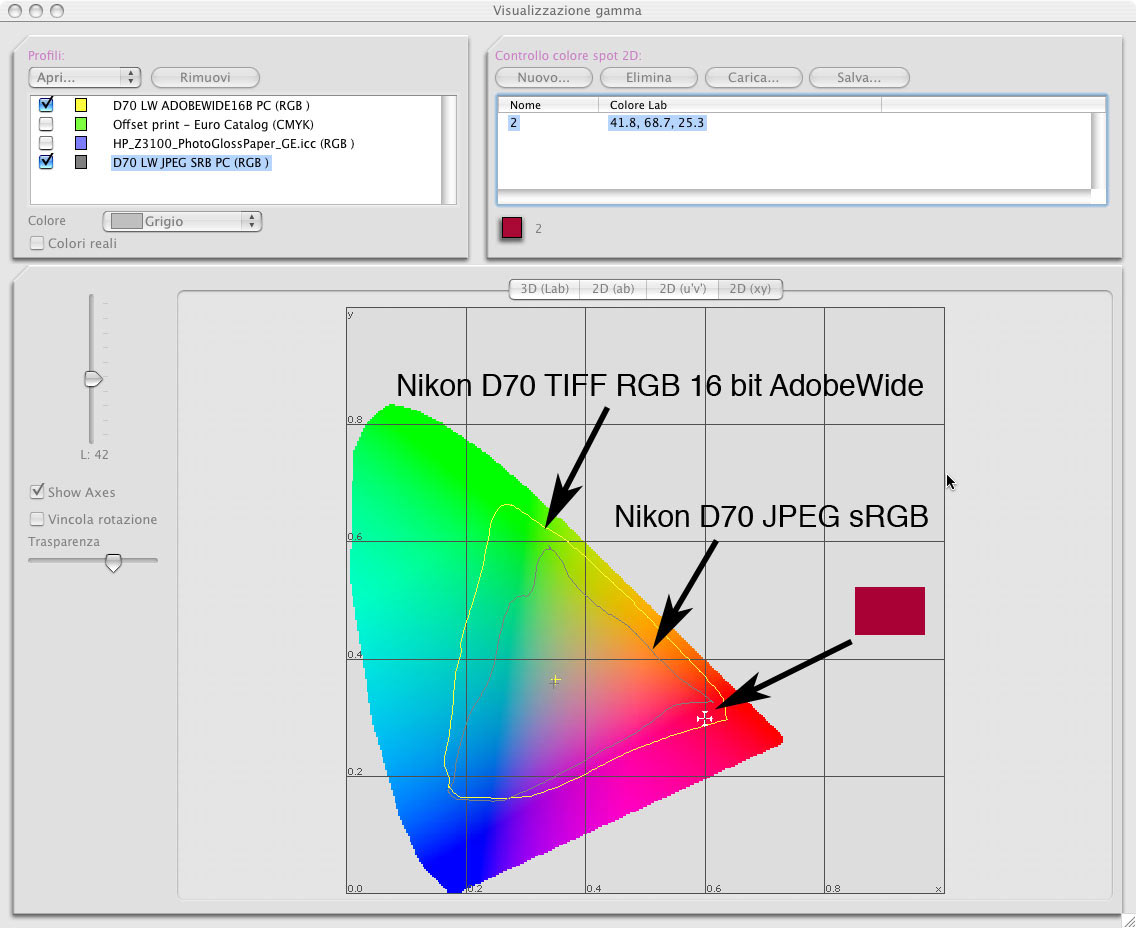The height and width of the screenshot is (928, 1136).
Task: Click the Lab value 41.8, 68.7, 25.3
Action: [x=656, y=122]
